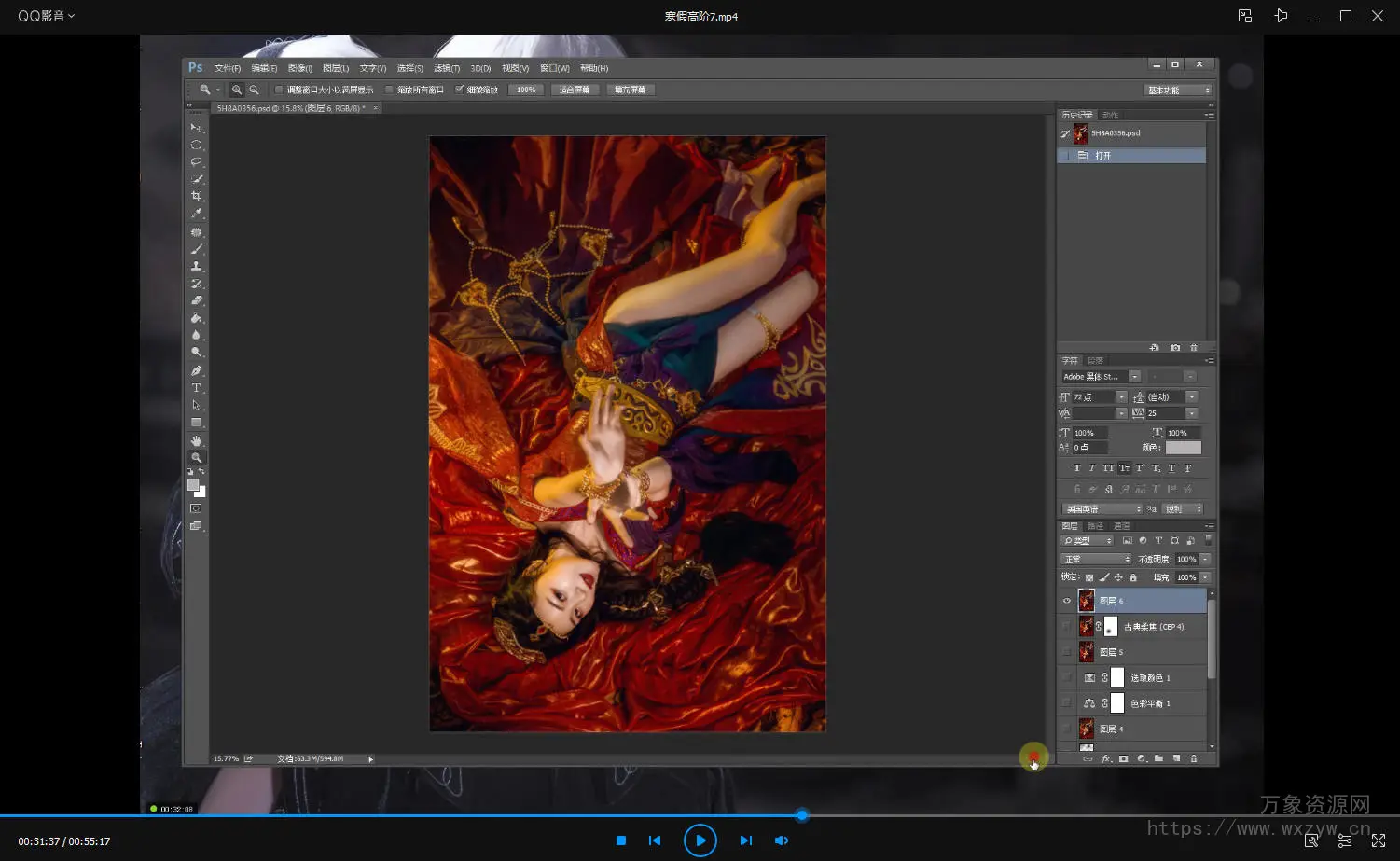1400x861 pixels.
Task: Select the Crop tool in Photoshop toolbar
Action: pyautogui.click(x=196, y=196)
